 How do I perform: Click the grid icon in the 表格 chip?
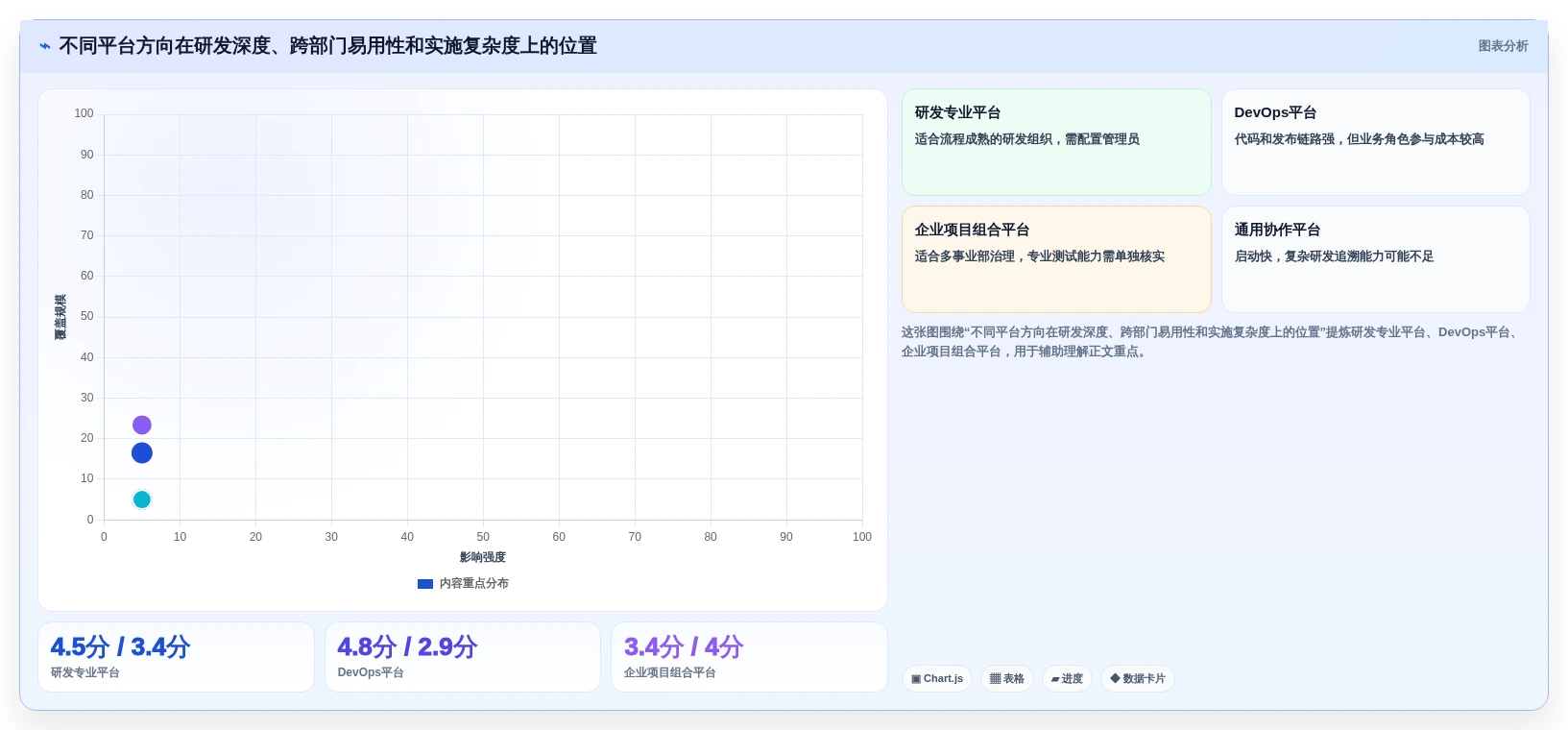tap(996, 679)
